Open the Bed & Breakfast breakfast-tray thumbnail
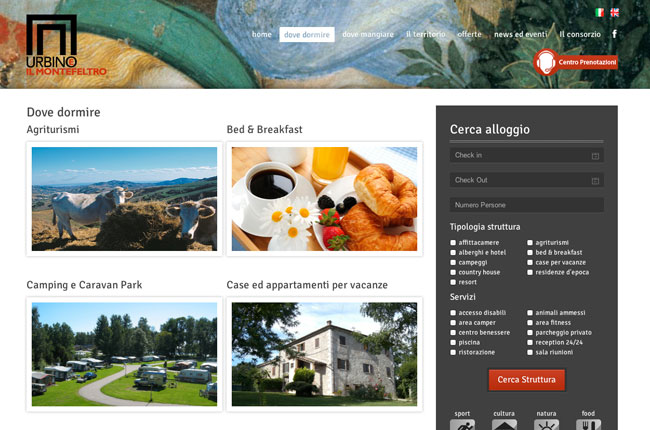Image resolution: width=650 pixels, height=430 pixels. [x=325, y=199]
